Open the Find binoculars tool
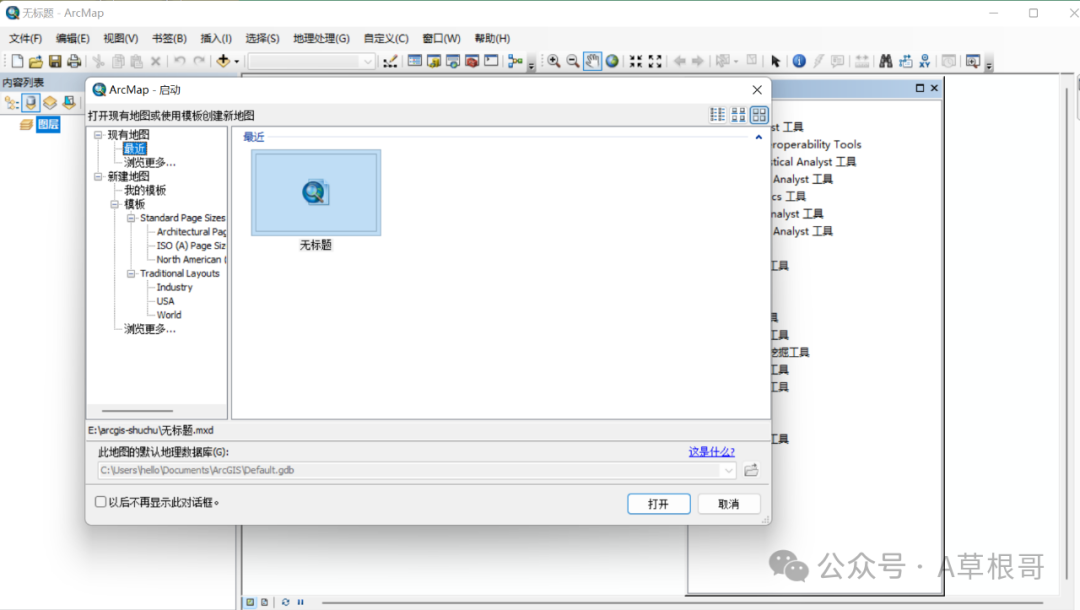 click(886, 61)
